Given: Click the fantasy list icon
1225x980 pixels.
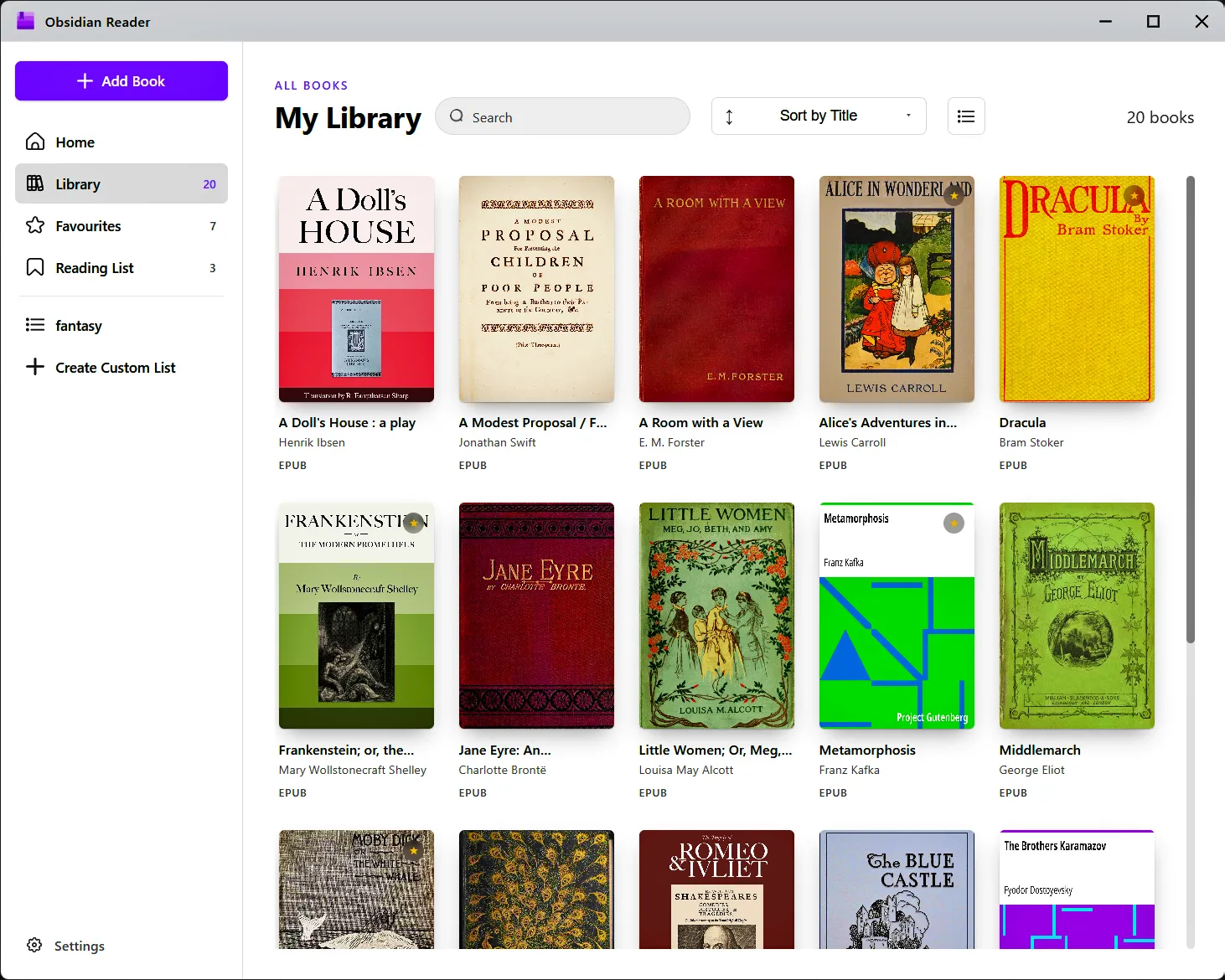Looking at the screenshot, I should (x=35, y=325).
